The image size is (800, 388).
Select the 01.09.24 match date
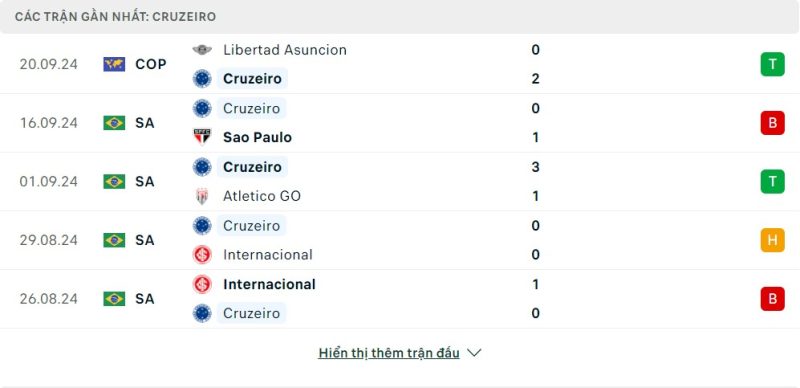click(48, 182)
